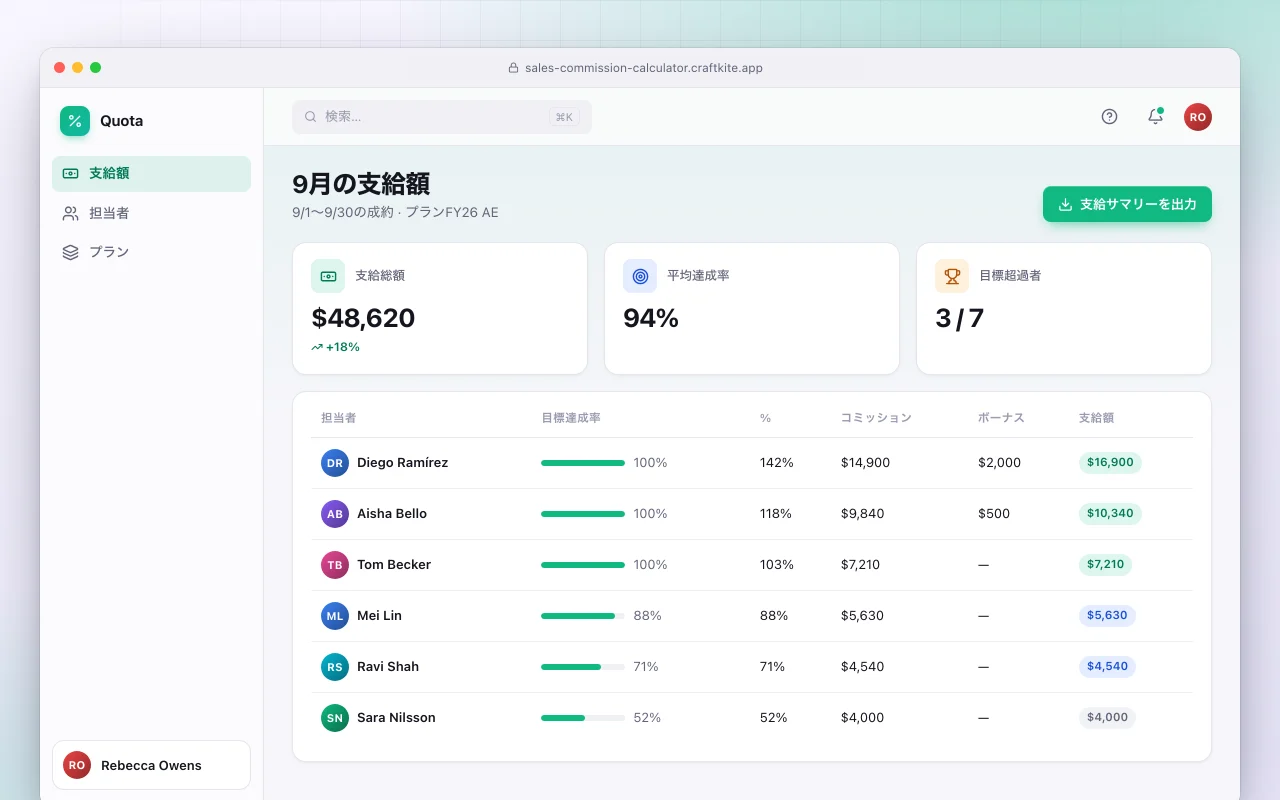
Task: Click Ravi Shah's RS avatar
Action: pos(335,667)
